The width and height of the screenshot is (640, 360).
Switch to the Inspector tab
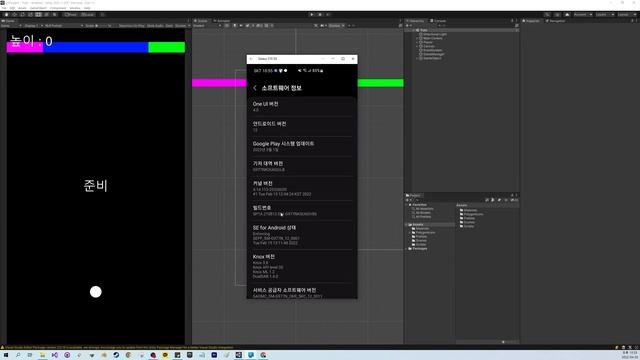coord(531,20)
